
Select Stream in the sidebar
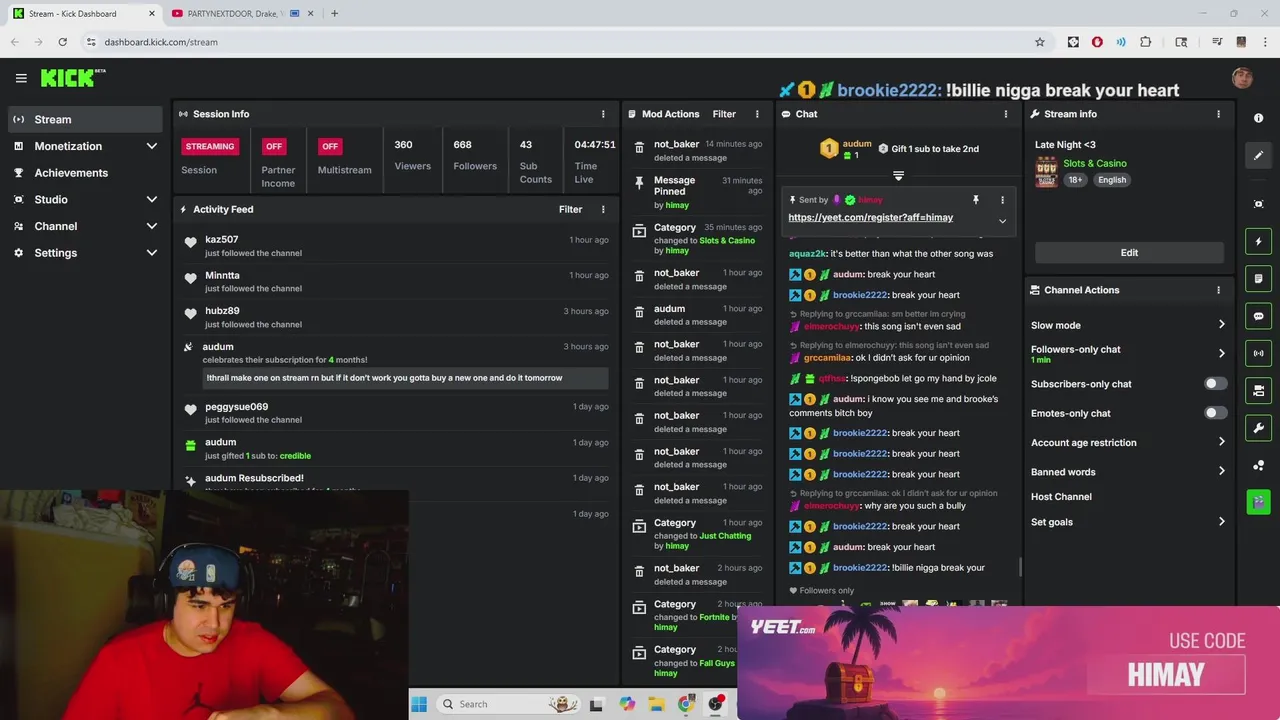click(85, 119)
